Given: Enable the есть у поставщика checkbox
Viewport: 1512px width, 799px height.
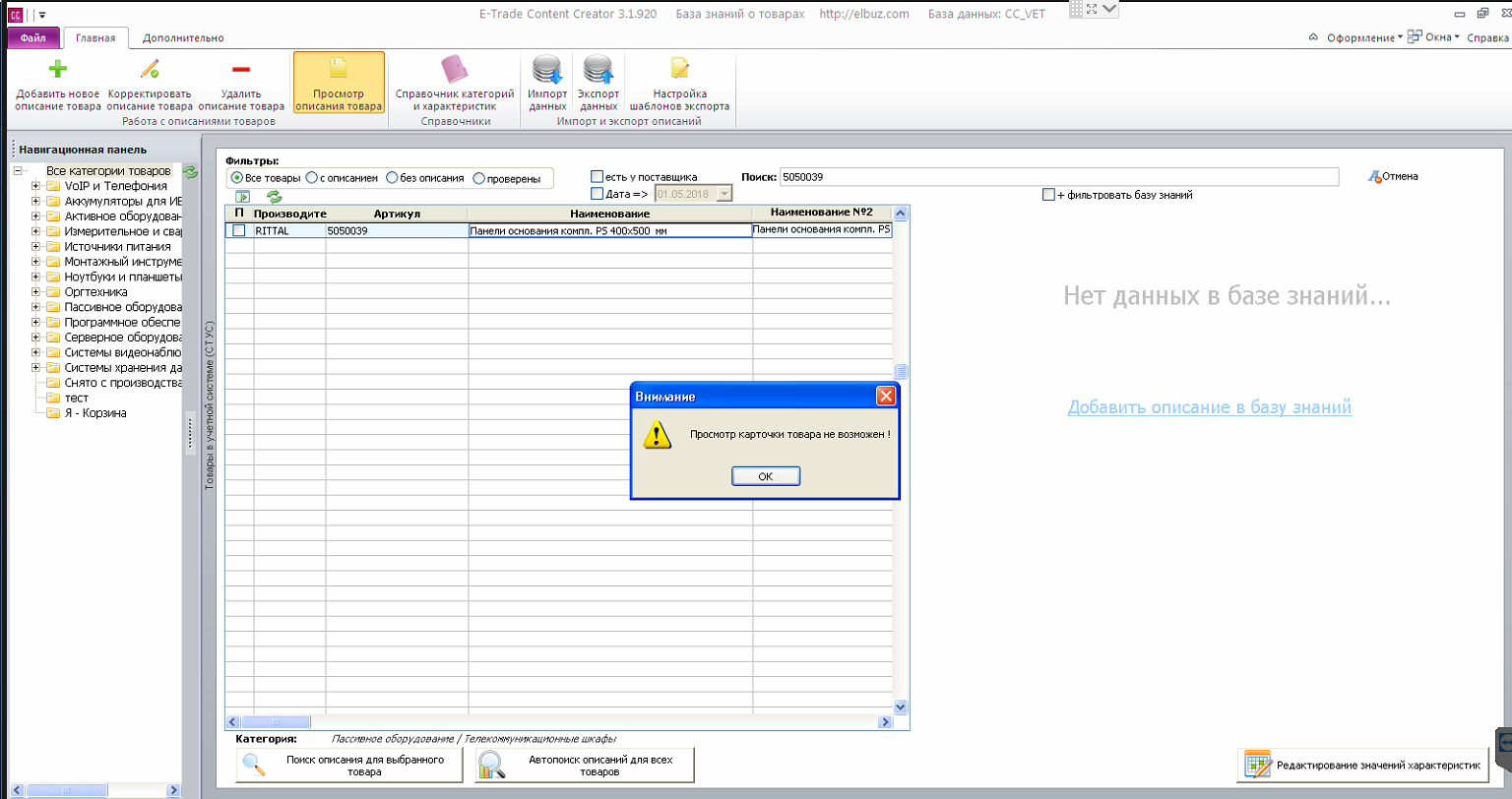Looking at the screenshot, I should [597, 176].
